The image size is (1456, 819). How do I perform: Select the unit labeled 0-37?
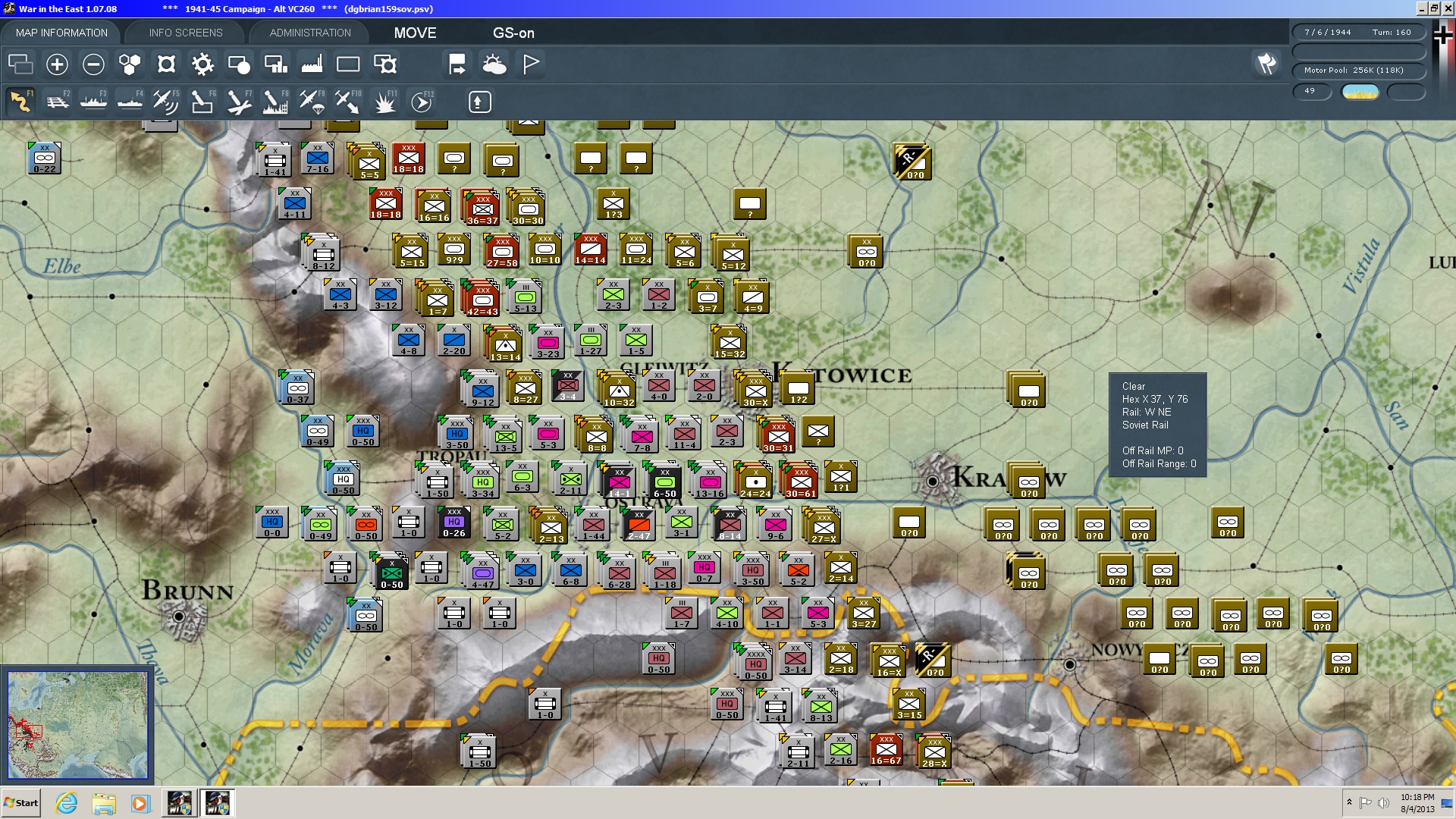click(297, 388)
